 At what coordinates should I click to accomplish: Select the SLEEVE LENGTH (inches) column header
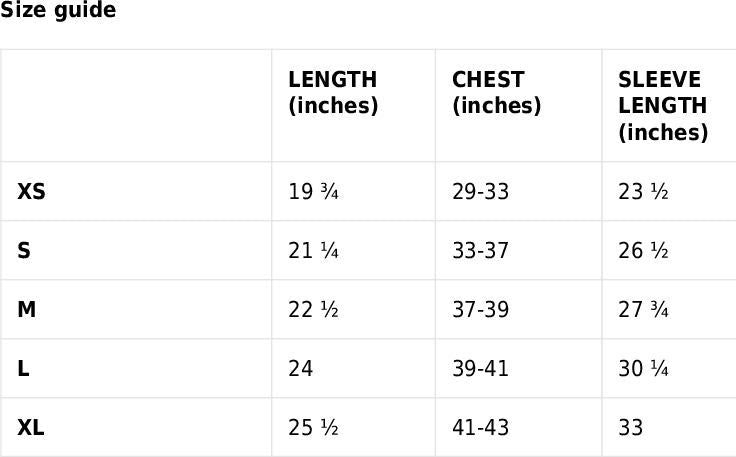tap(662, 105)
